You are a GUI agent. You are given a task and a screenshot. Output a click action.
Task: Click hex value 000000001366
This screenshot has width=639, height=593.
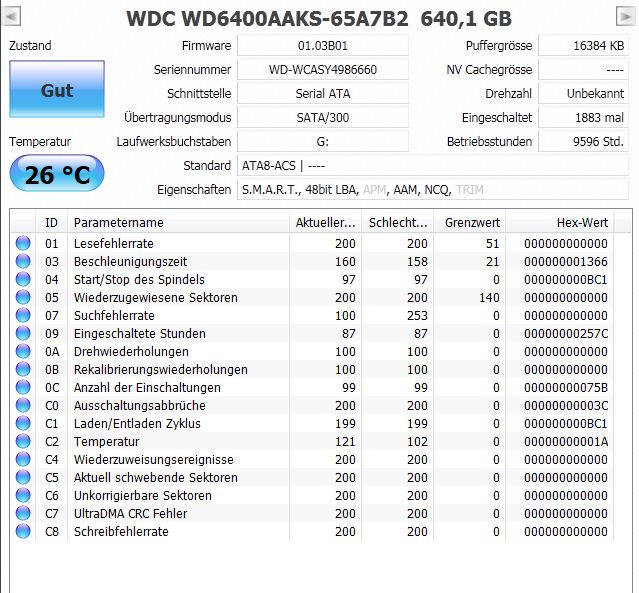click(x=566, y=261)
